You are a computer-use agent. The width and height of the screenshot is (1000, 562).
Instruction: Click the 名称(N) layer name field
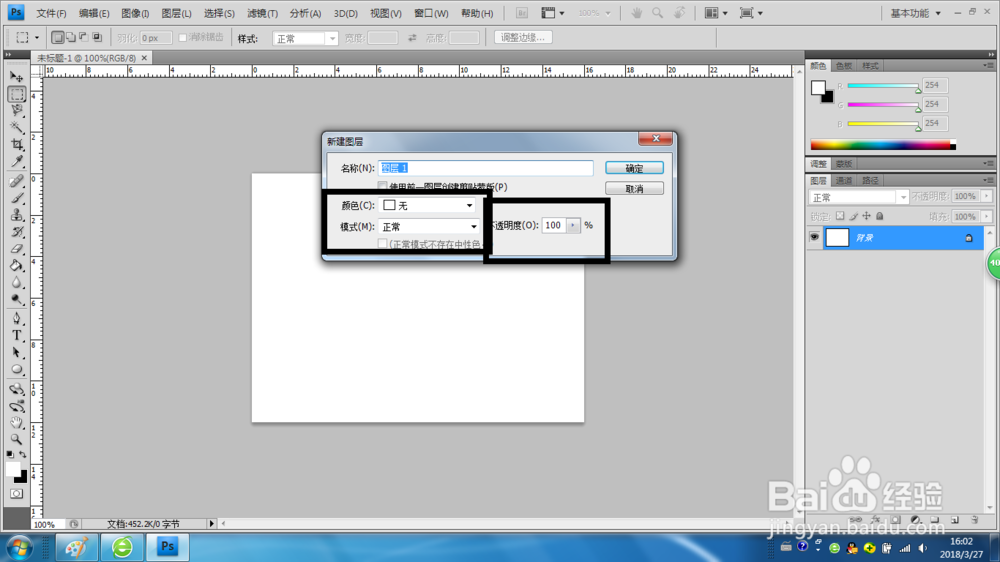pyautogui.click(x=485, y=168)
